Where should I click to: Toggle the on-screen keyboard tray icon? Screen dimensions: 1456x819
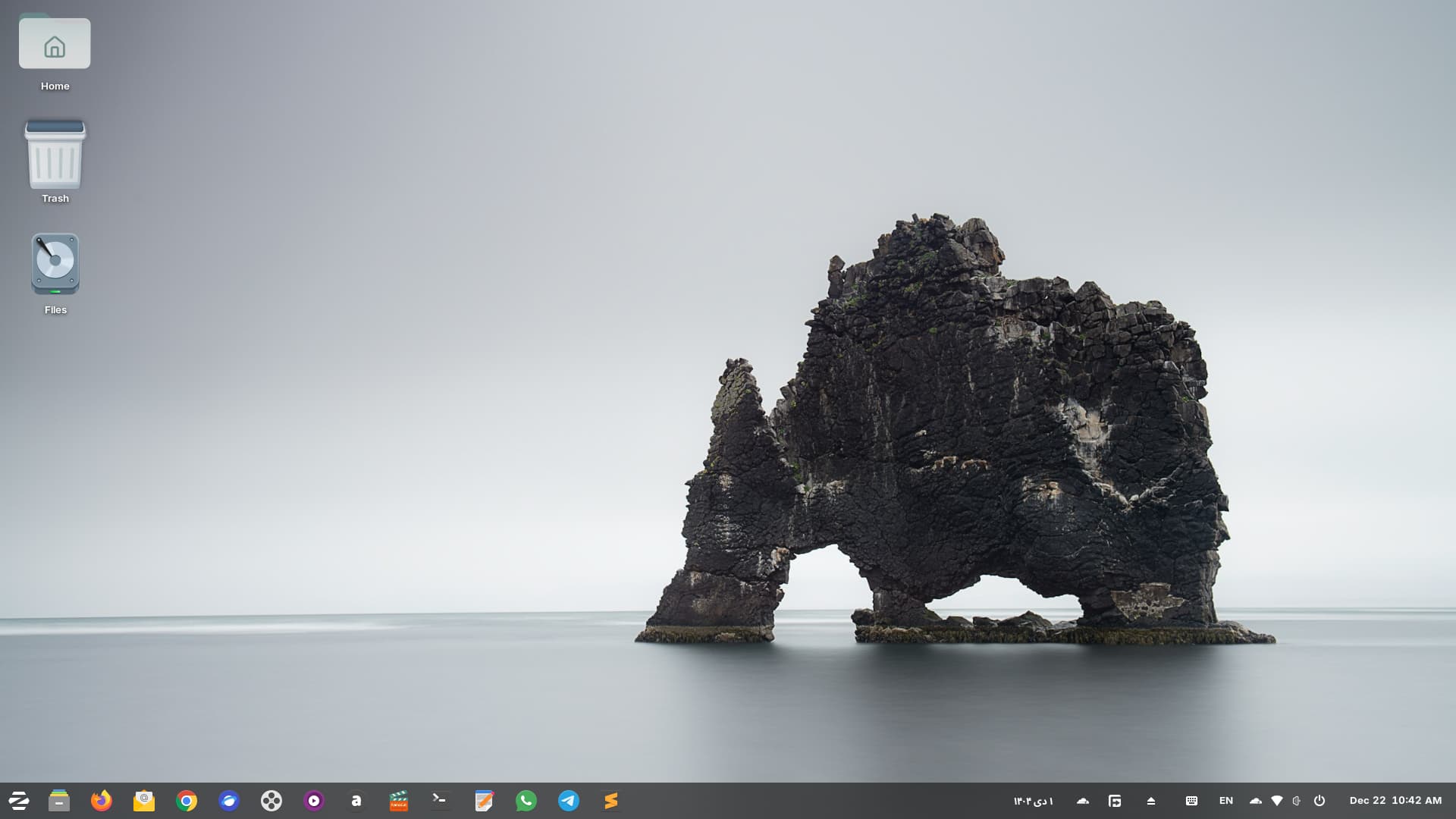[x=1191, y=801]
